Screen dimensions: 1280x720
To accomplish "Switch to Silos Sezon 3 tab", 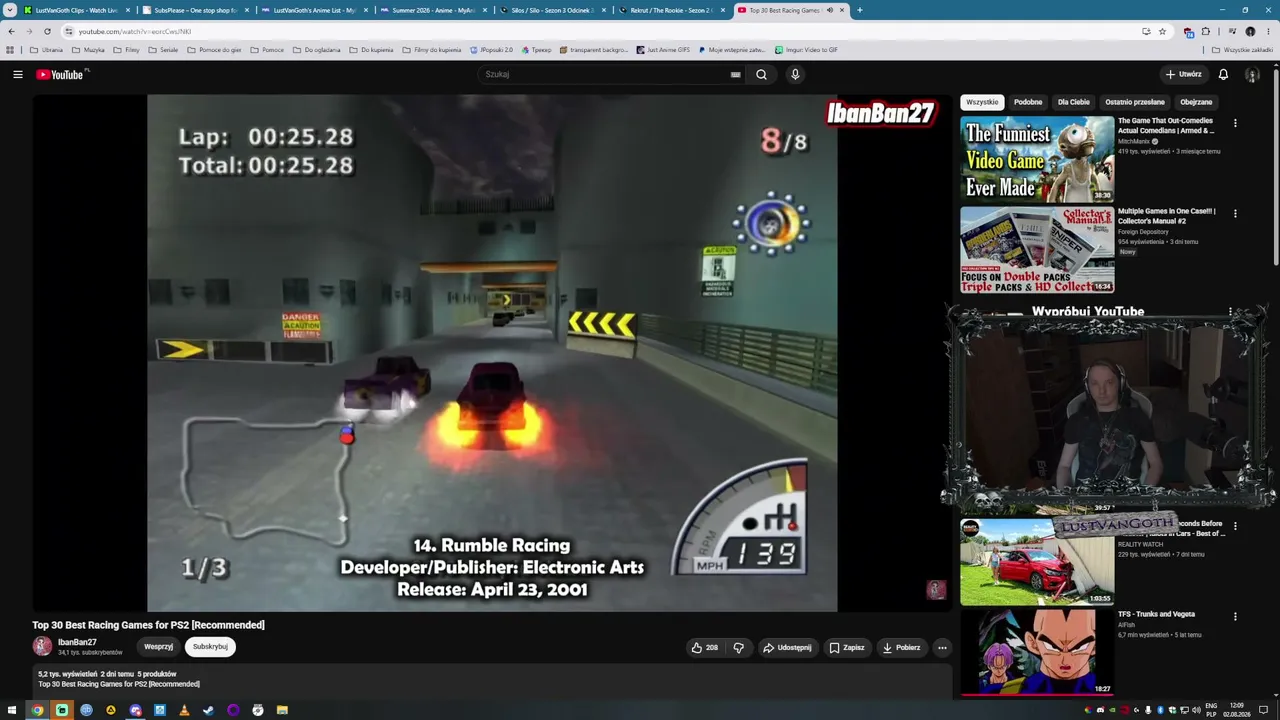I will [553, 10].
